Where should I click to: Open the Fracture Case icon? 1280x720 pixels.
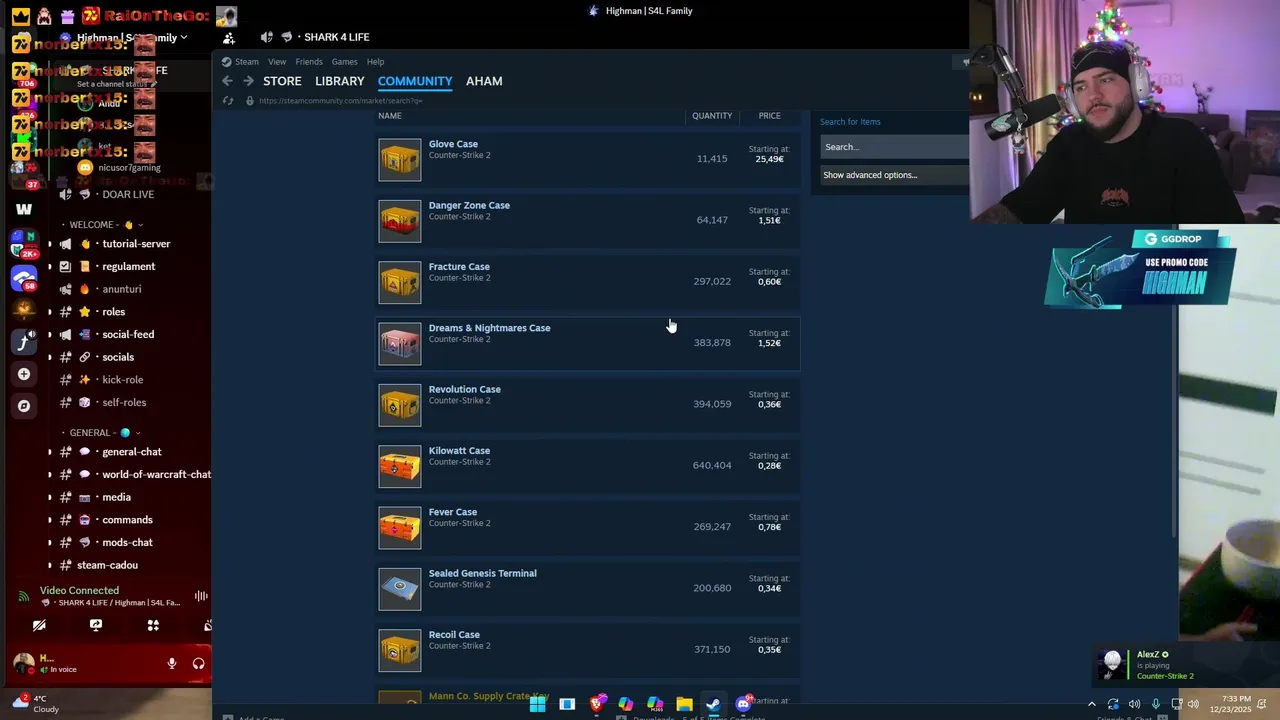point(400,282)
